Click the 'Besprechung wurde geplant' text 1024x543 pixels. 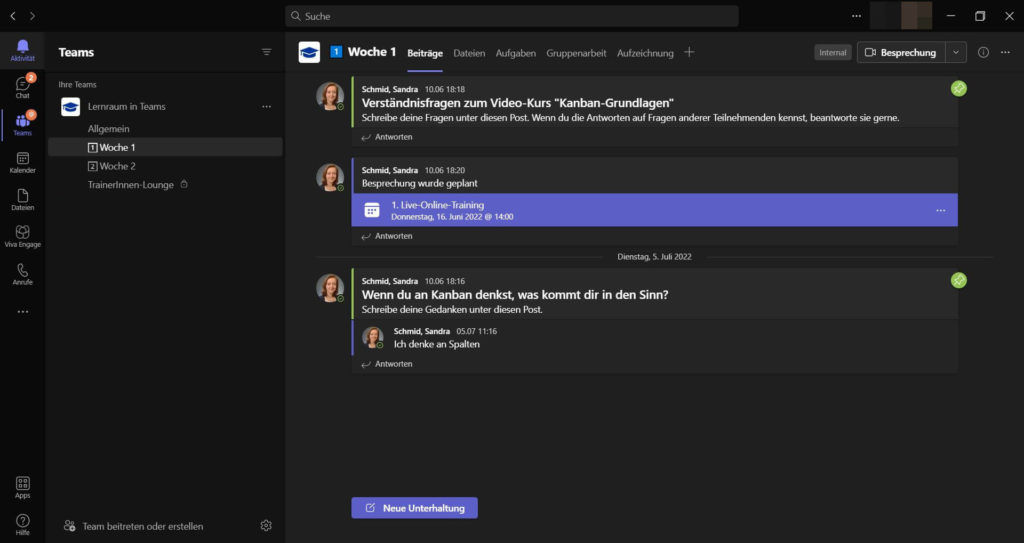pyautogui.click(x=419, y=183)
